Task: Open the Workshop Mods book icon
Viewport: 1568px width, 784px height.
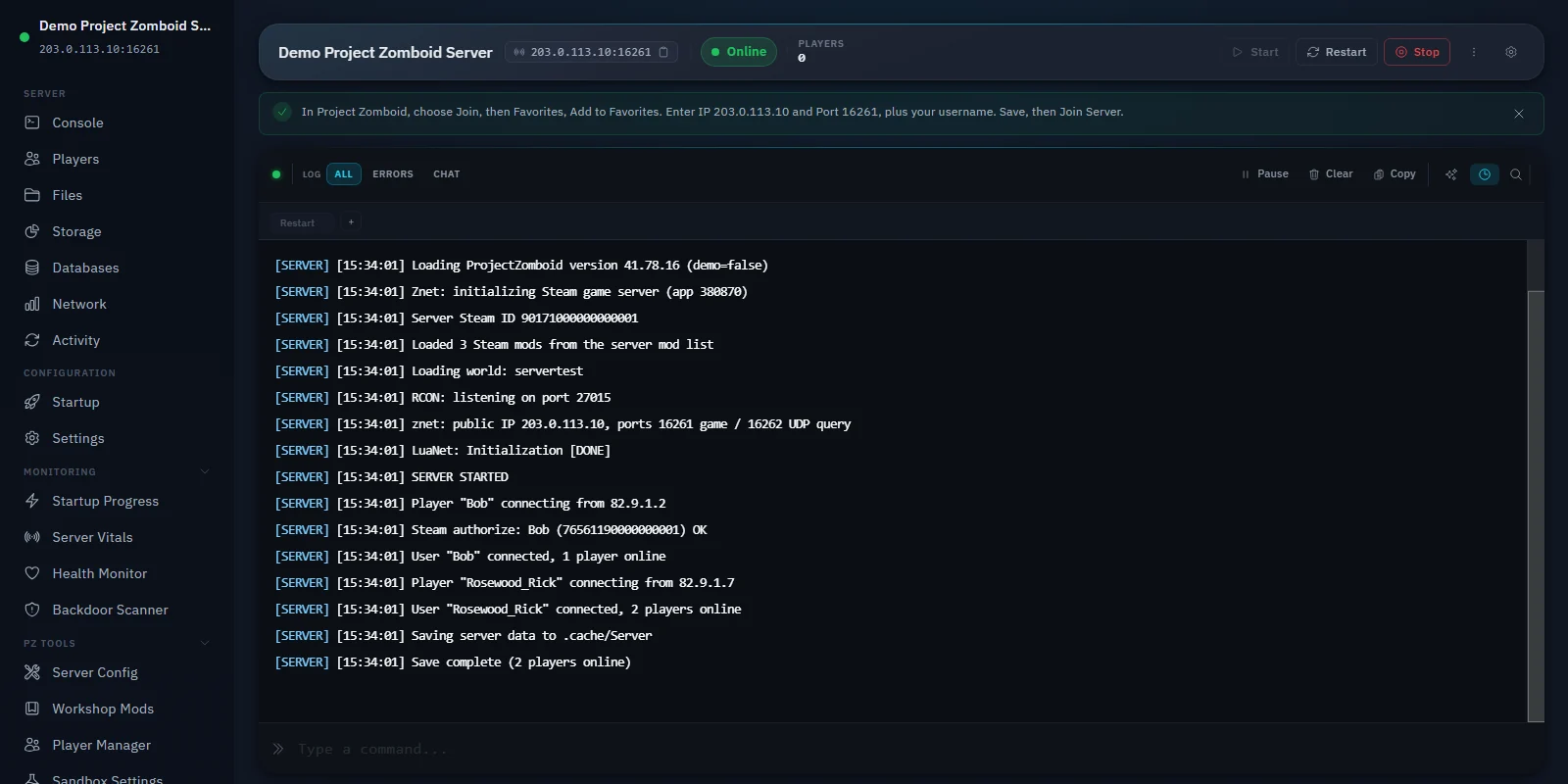Action: 32,709
